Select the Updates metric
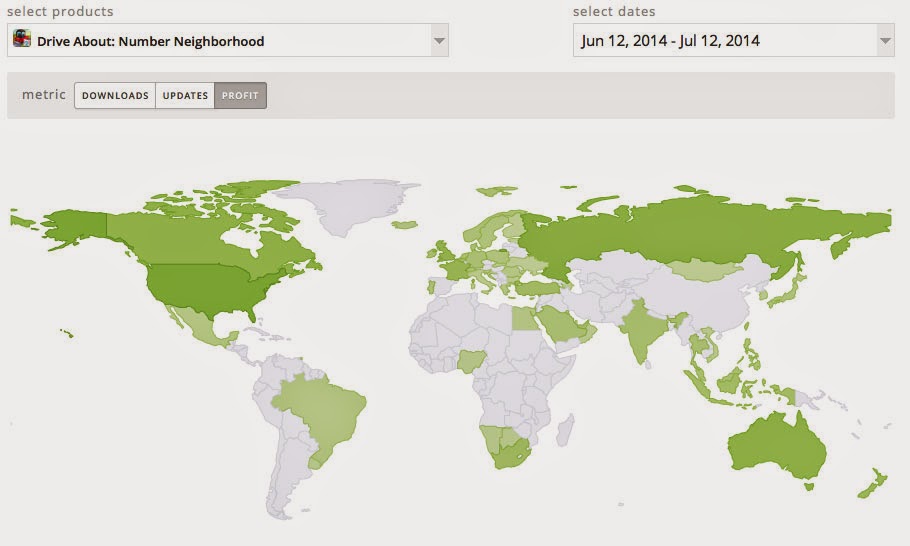The width and height of the screenshot is (910, 546). (x=185, y=96)
